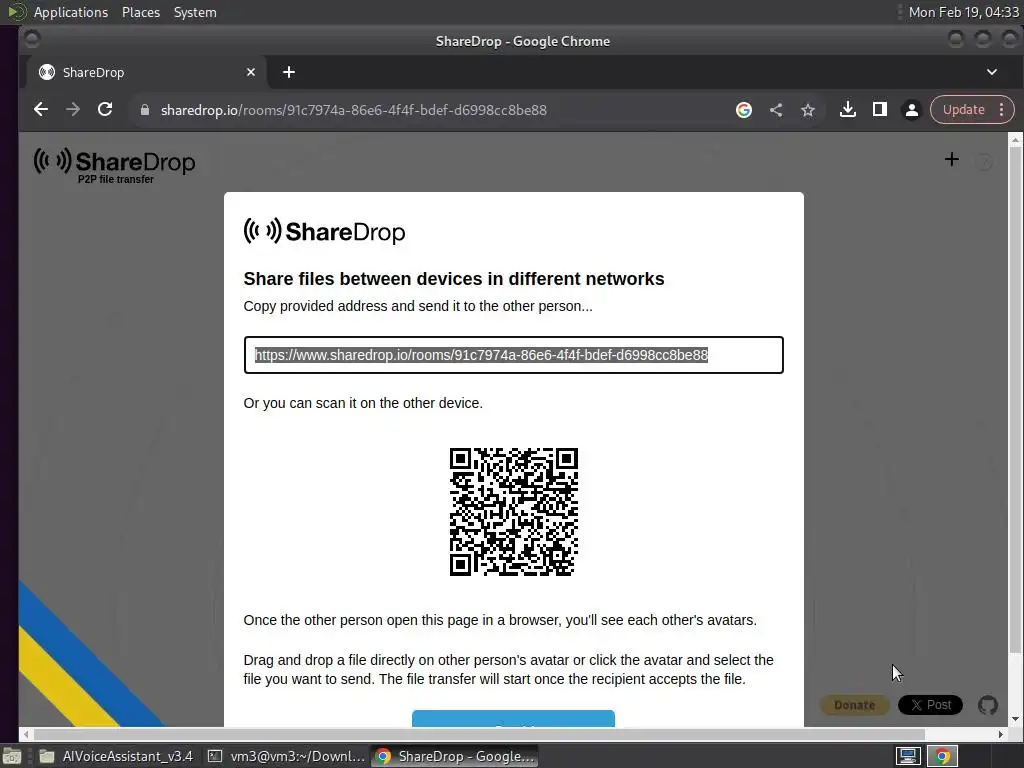Open Chrome three-dot menu
Image resolution: width=1024 pixels, height=768 pixels.
tap(1001, 110)
